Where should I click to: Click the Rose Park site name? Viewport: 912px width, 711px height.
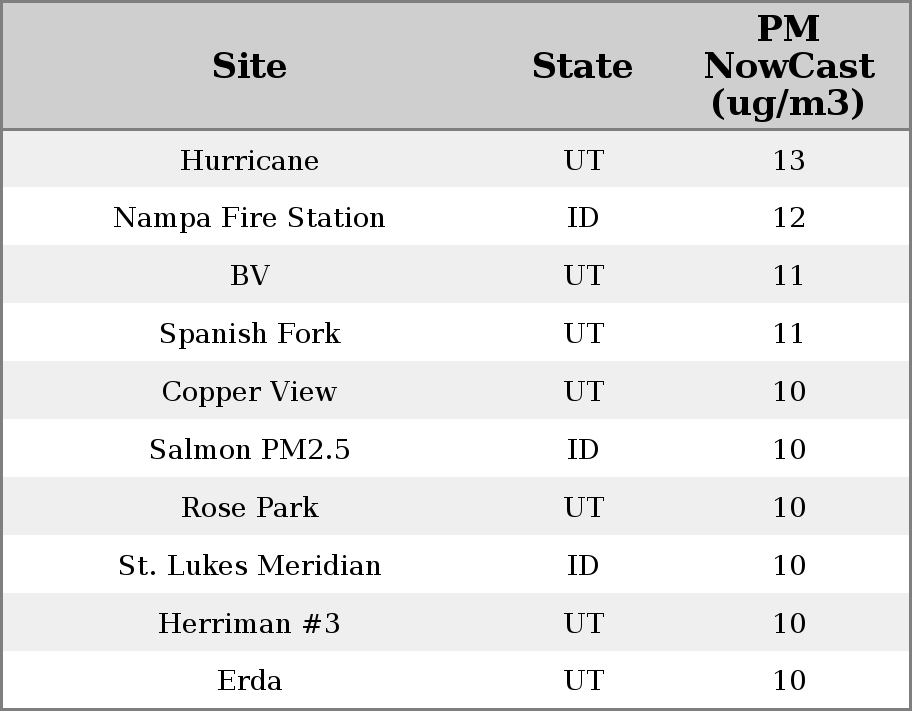249,508
